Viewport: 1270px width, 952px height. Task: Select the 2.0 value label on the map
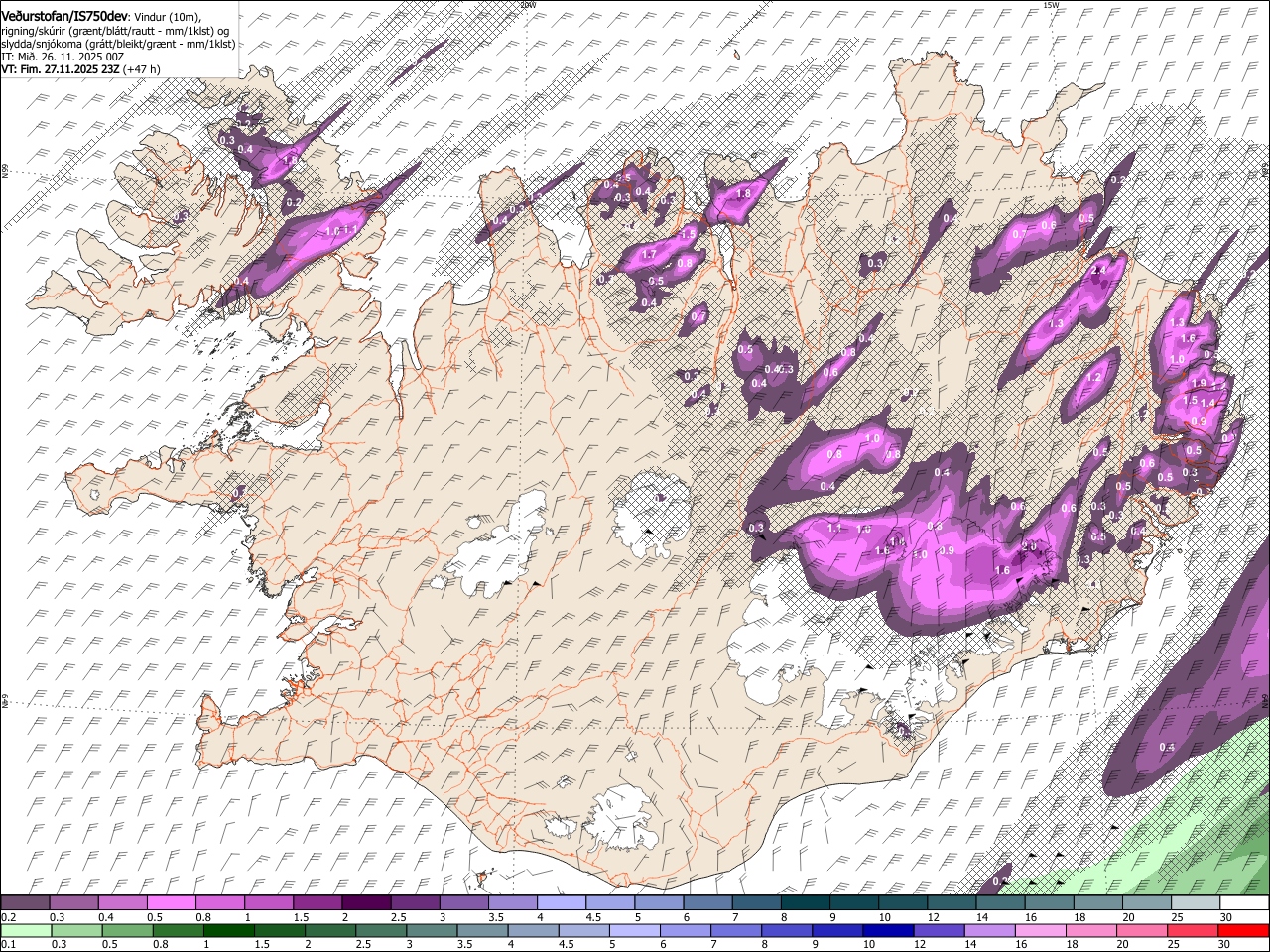pyautogui.click(x=1029, y=546)
